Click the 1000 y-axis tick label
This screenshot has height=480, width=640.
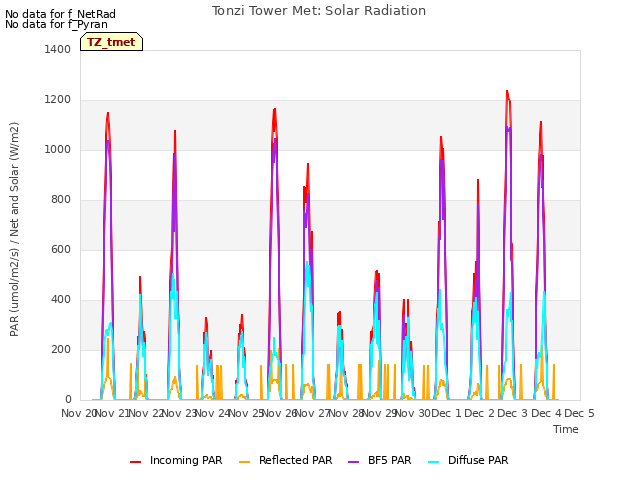tap(58, 149)
